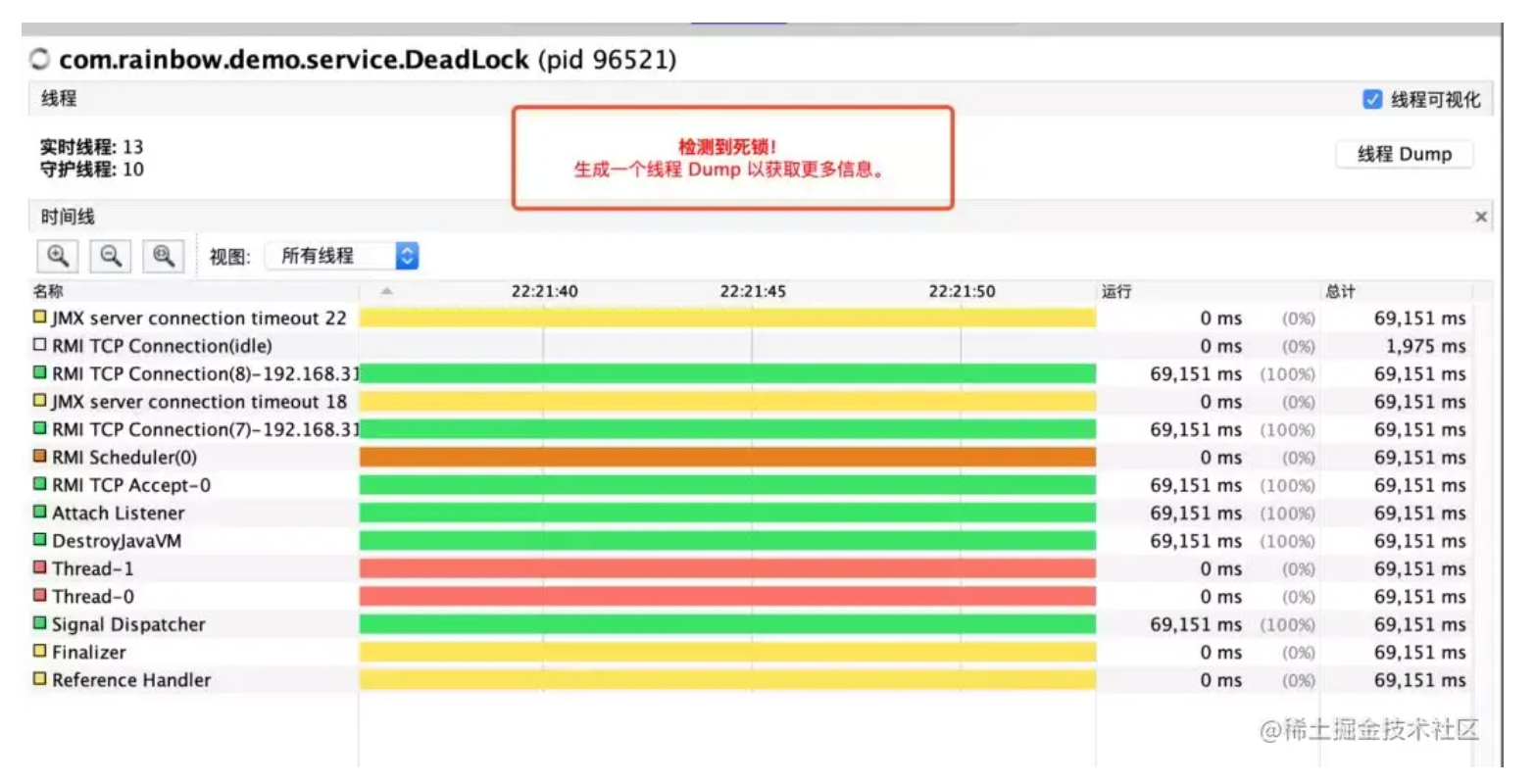
Task: Select the Thread-0 row name
Action: [93, 596]
